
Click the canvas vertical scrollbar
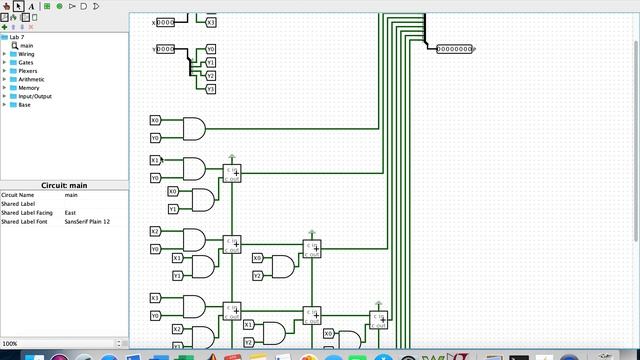[636, 141]
